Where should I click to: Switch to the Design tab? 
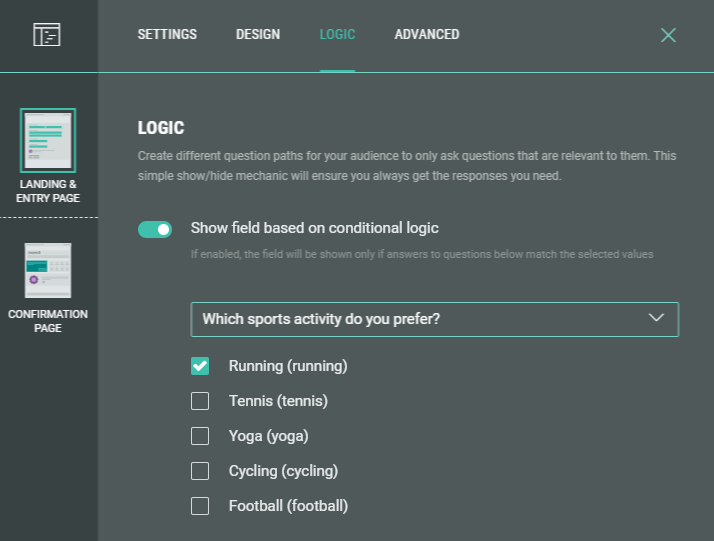pos(258,35)
